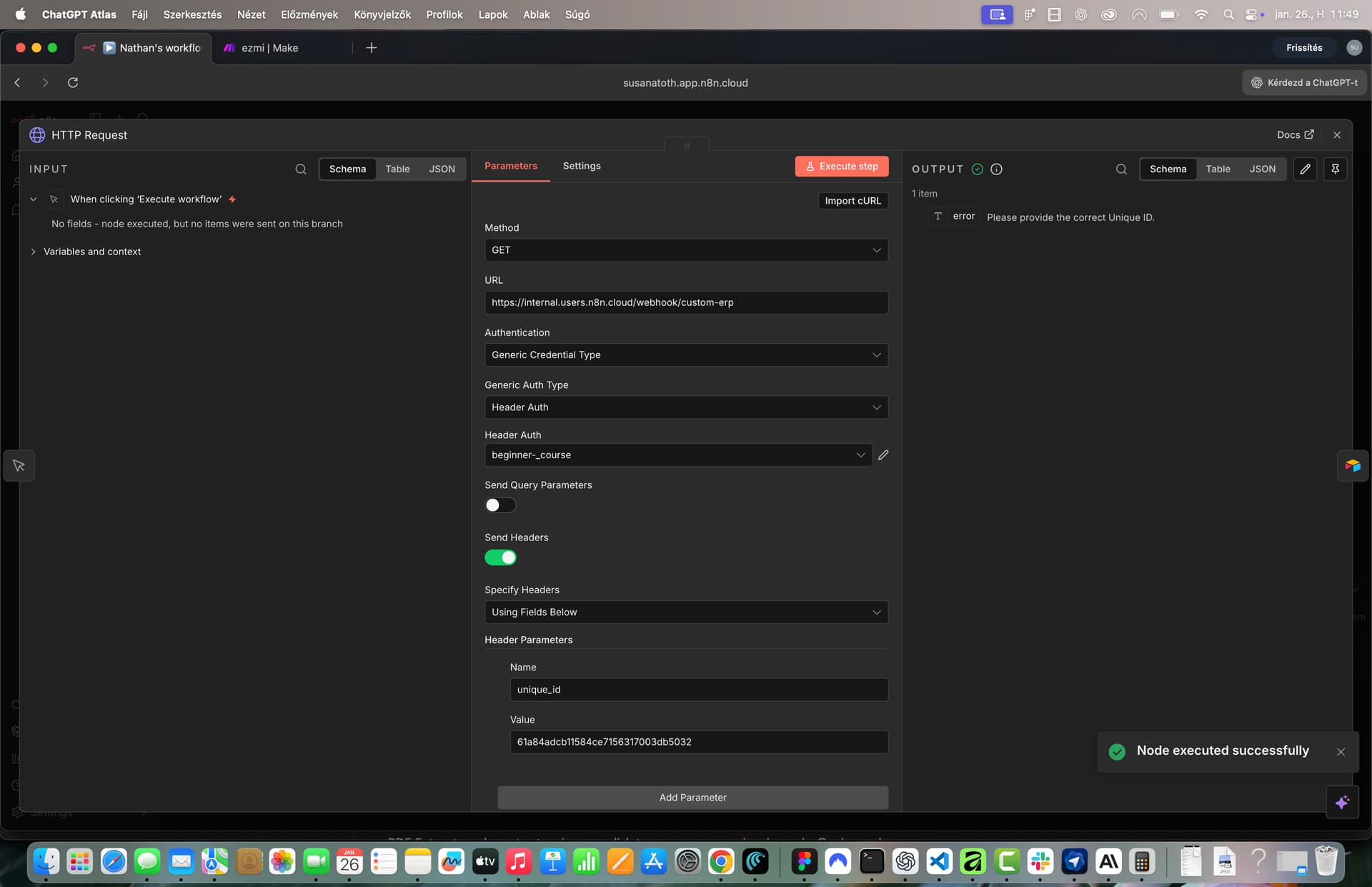Viewport: 1372px width, 887px height.
Task: Reload the page in browser toolbar
Action: coord(73,83)
